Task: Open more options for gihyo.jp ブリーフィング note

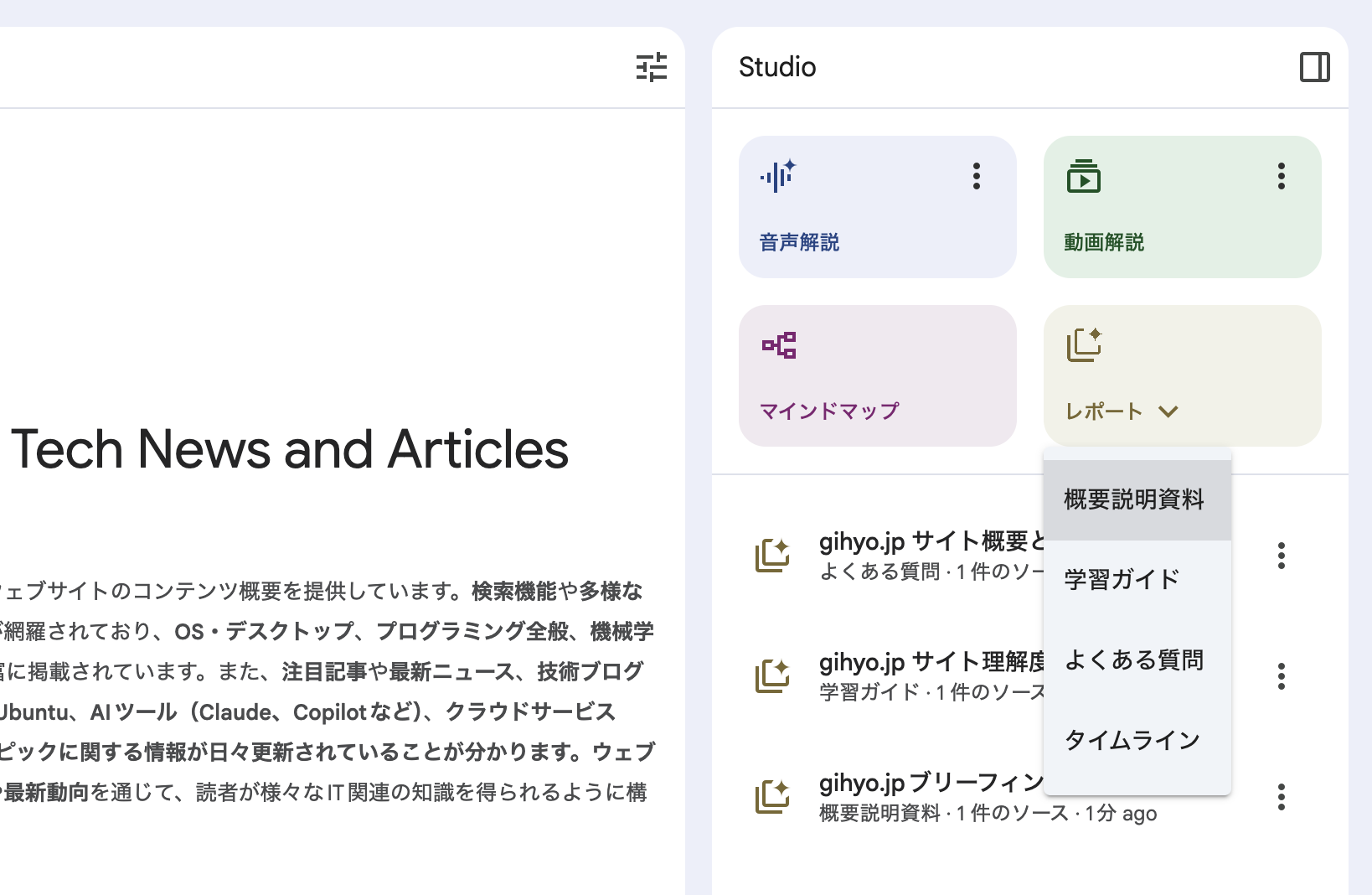Action: 1281,797
